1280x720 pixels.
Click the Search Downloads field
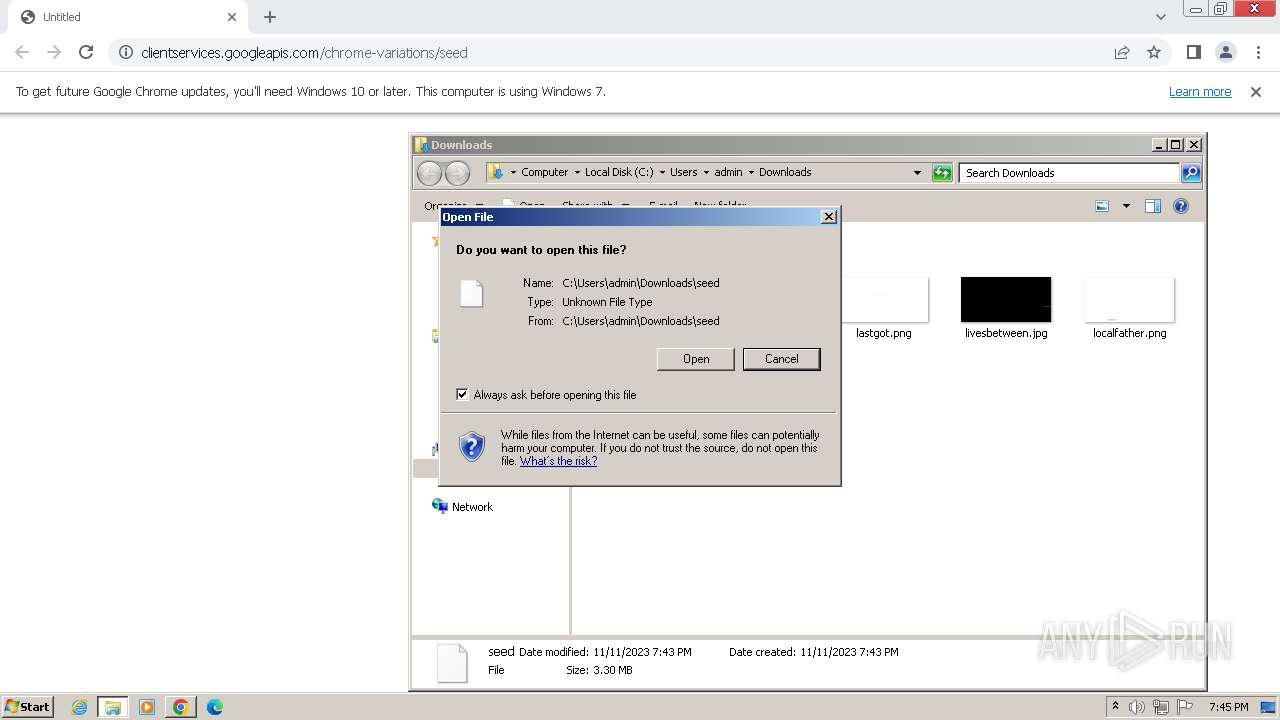[1069, 173]
